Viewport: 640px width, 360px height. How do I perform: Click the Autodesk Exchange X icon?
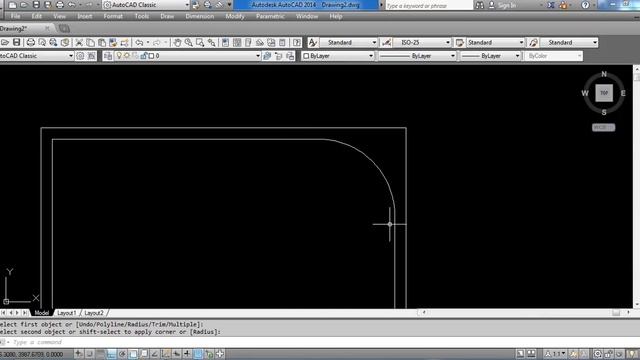(551, 5)
